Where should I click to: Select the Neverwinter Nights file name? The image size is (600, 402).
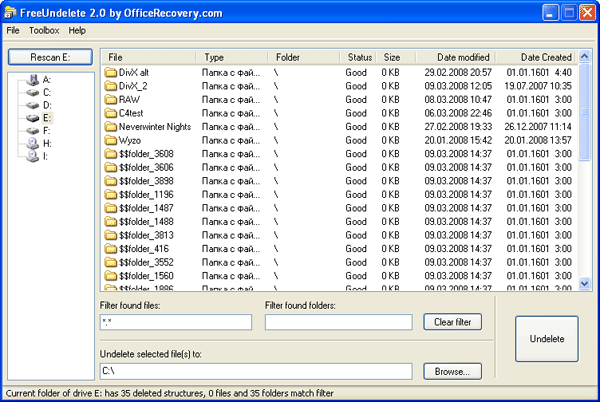tap(155, 127)
